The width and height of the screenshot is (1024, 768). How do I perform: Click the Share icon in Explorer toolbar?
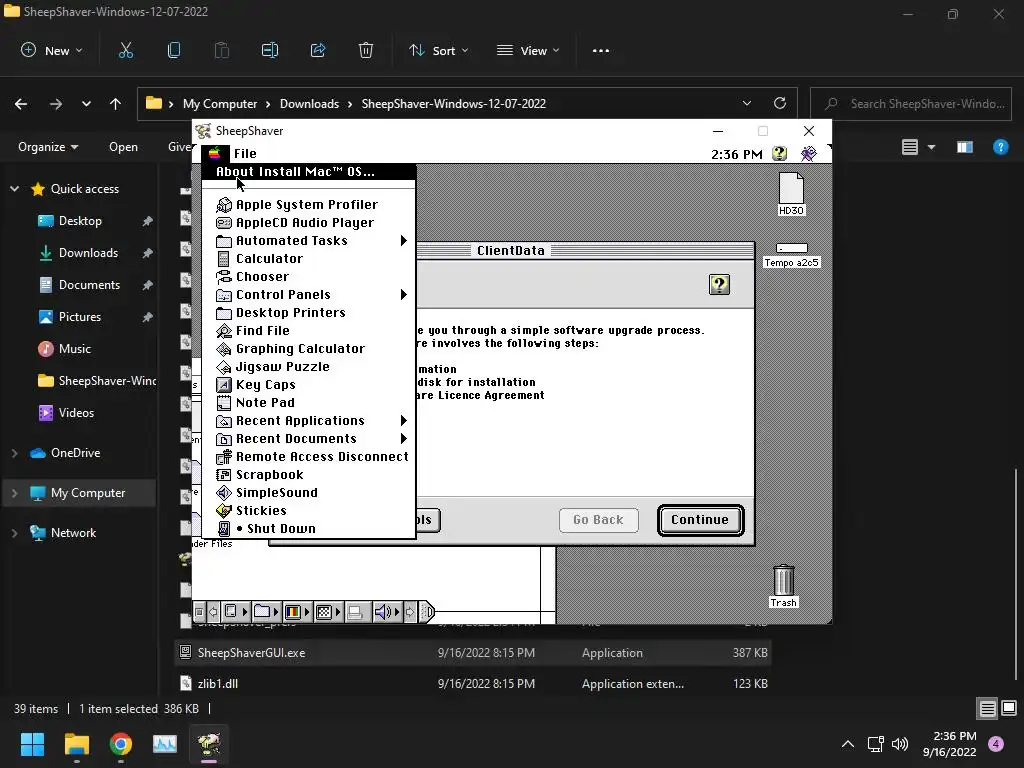click(318, 50)
